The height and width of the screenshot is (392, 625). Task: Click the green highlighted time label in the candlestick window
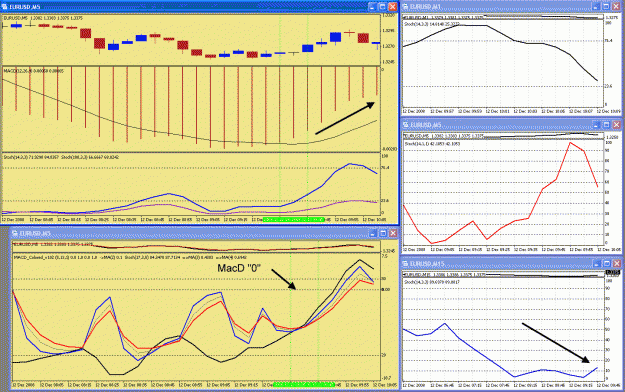[x=293, y=220]
